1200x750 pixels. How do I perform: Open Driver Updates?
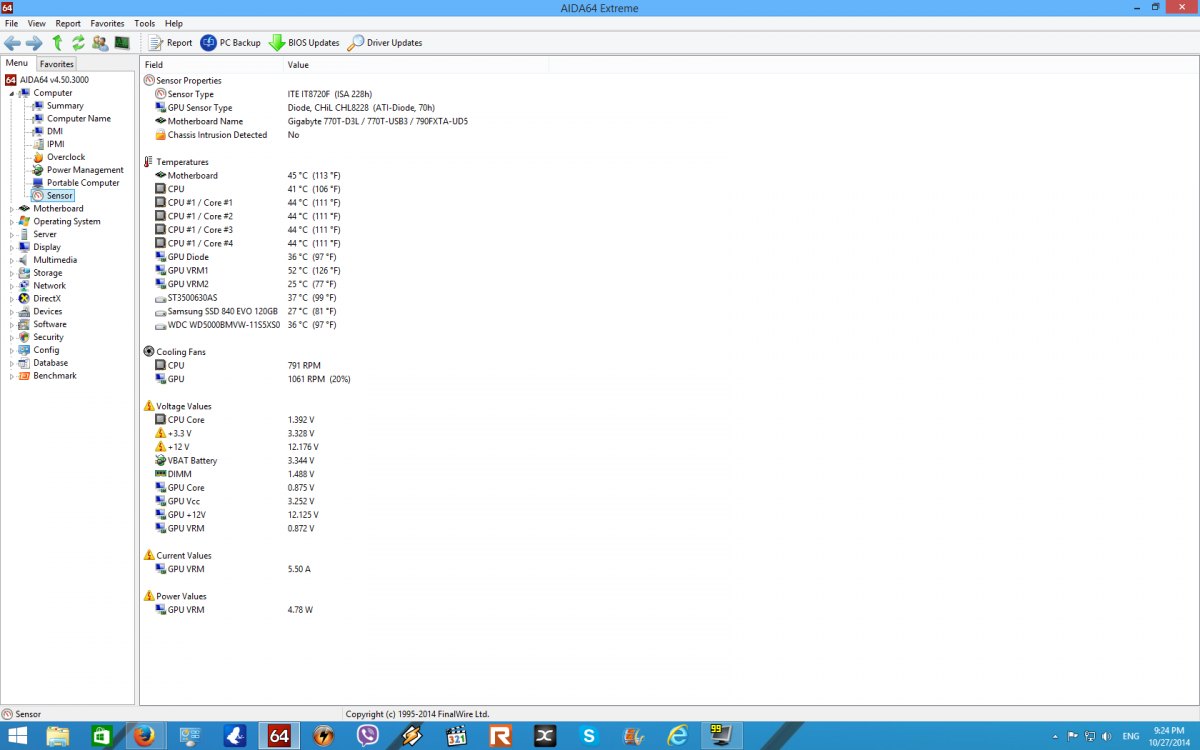pos(385,43)
